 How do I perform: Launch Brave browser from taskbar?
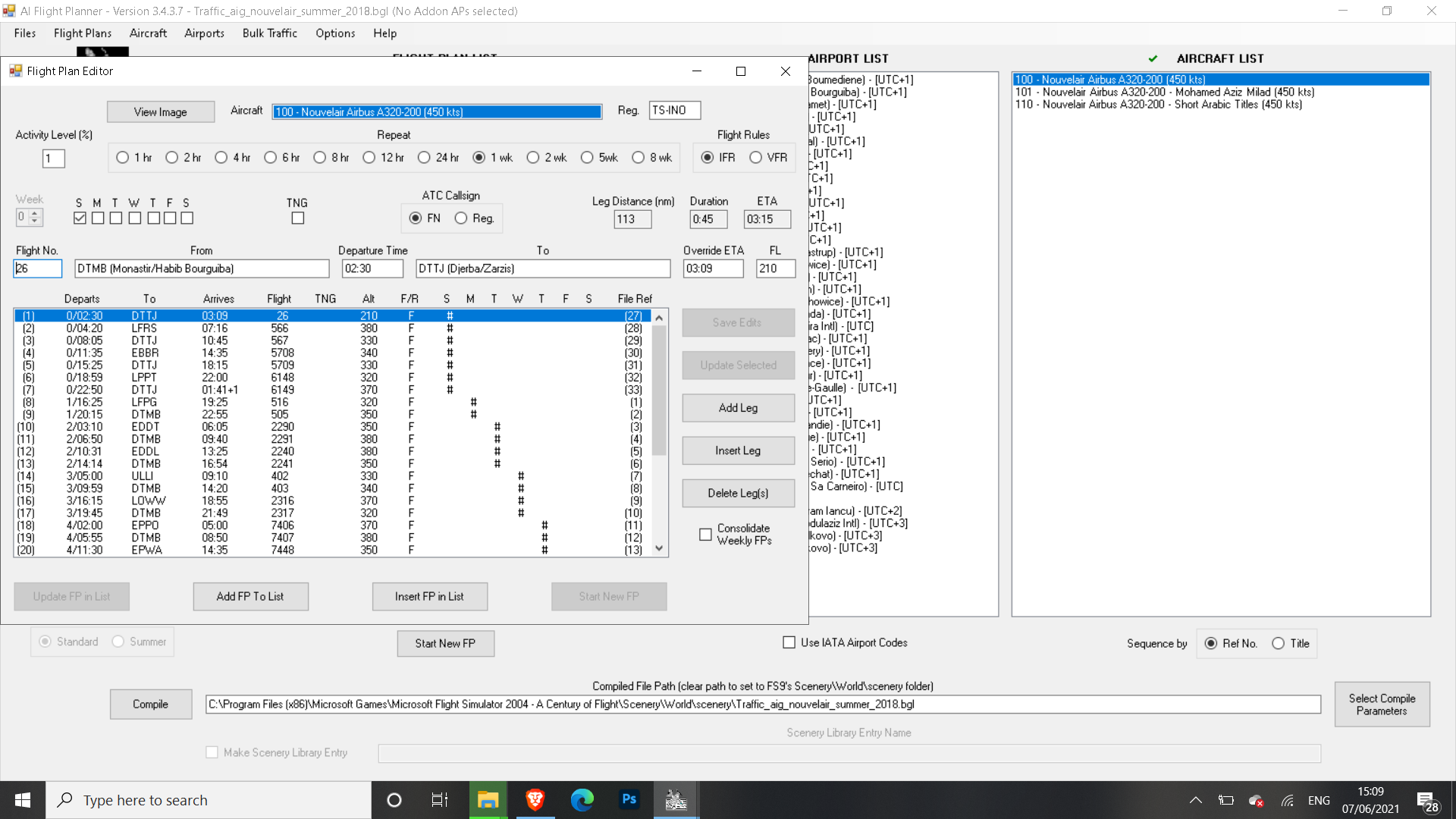point(535,800)
